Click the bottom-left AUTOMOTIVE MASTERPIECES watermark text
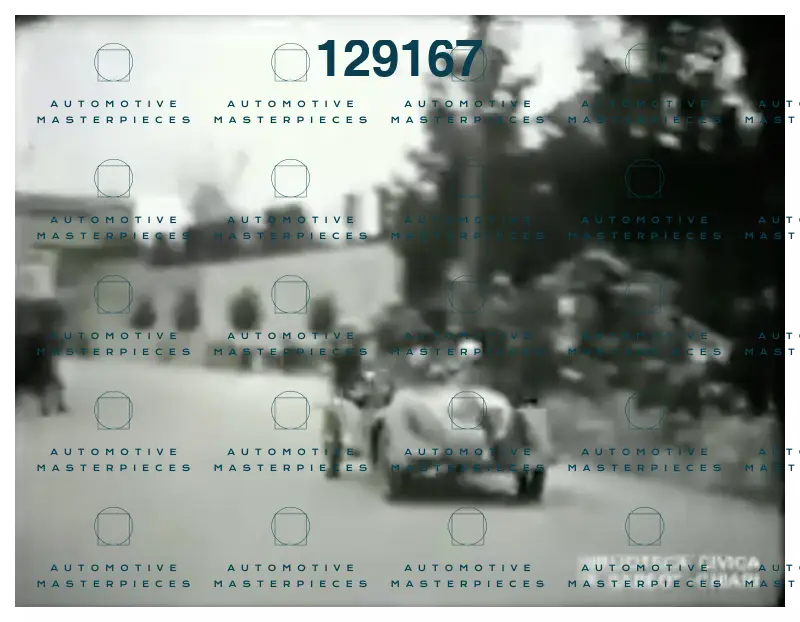This screenshot has height=622, width=800. pyautogui.click(x=114, y=575)
